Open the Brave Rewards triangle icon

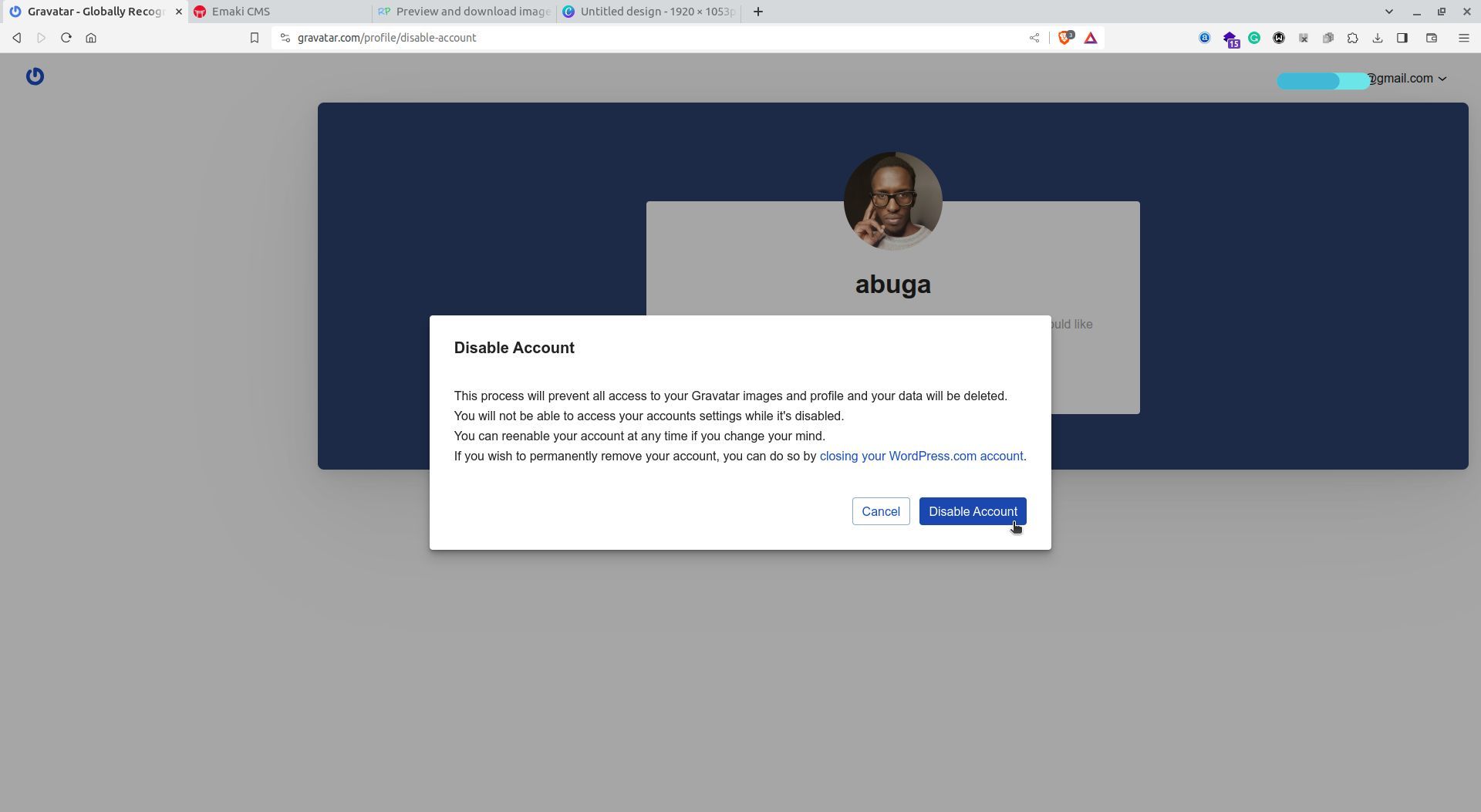[1090, 37]
